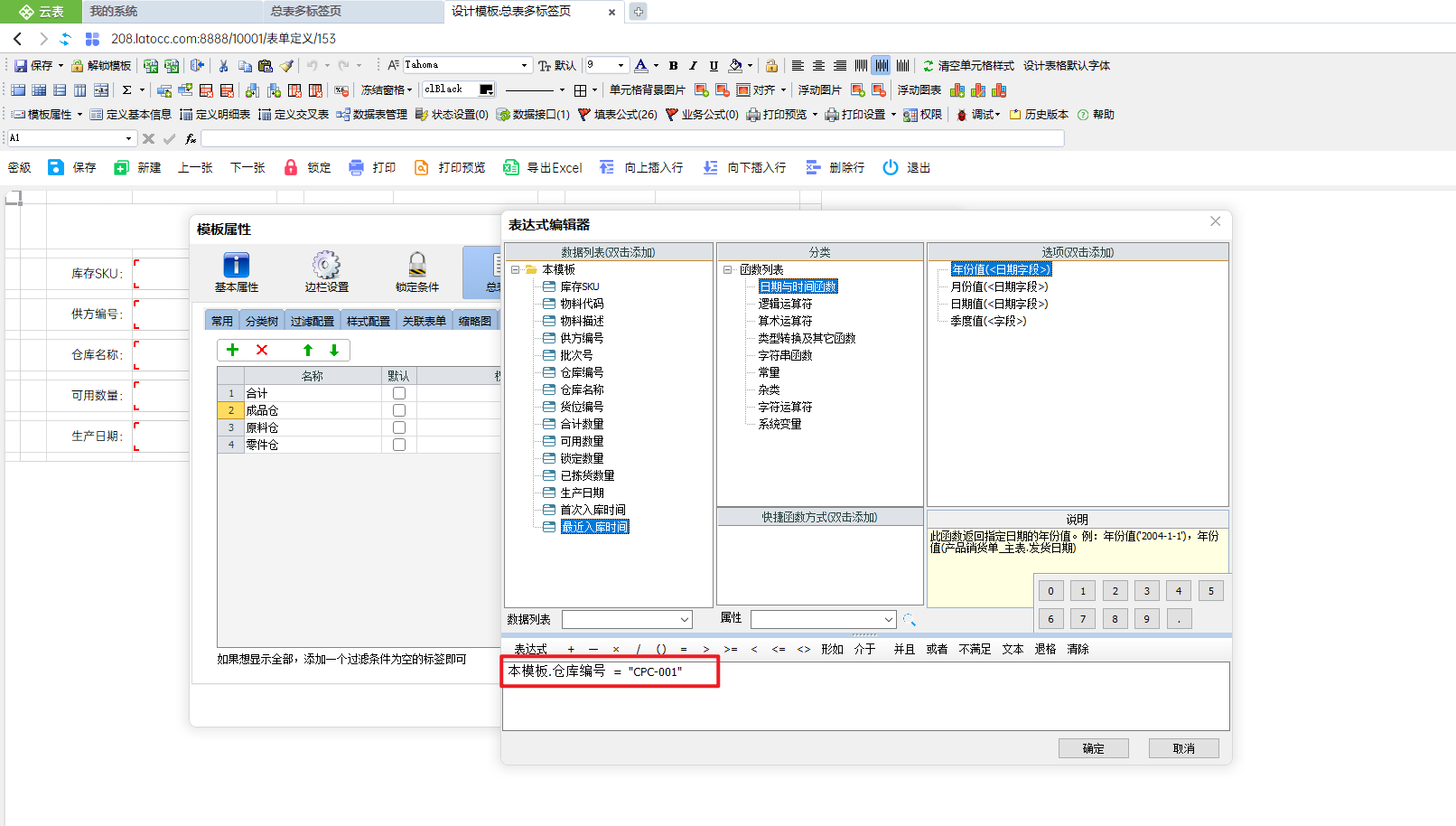Viewport: 1456px width, 826px height.
Task: Click the Cut scissors icon
Action: pos(224,65)
